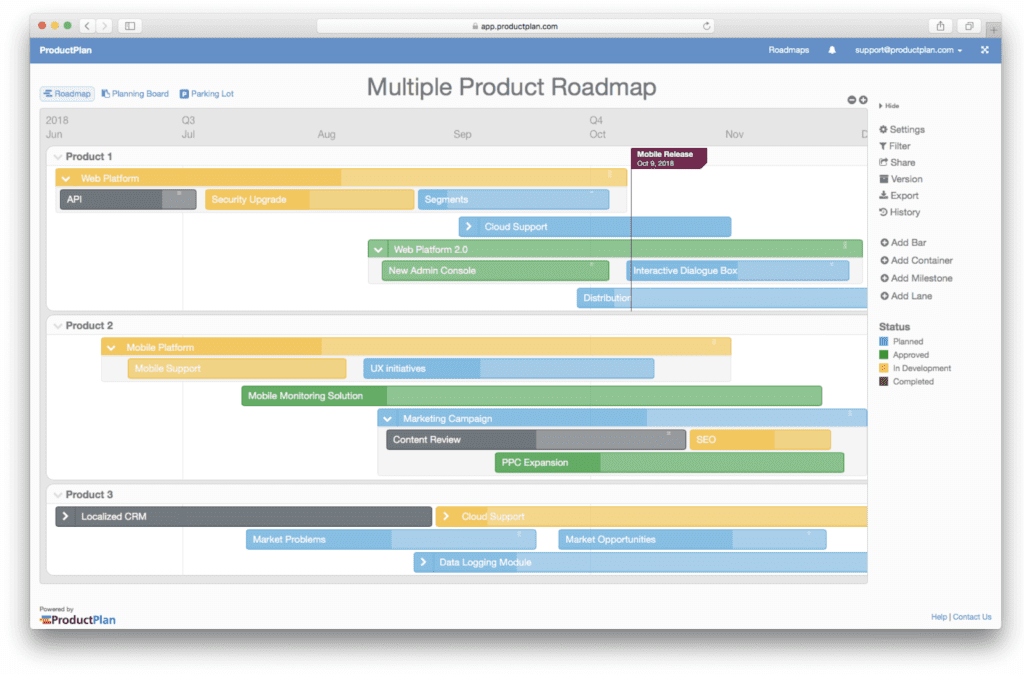The width and height of the screenshot is (1024, 674).
Task: Click the Add Bar option
Action: pos(905,242)
